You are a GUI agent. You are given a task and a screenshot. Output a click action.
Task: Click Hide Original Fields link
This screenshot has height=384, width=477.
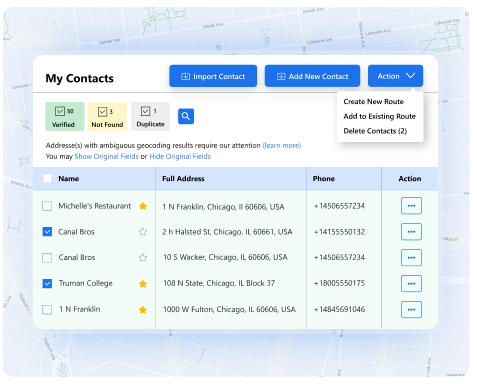[x=180, y=156]
